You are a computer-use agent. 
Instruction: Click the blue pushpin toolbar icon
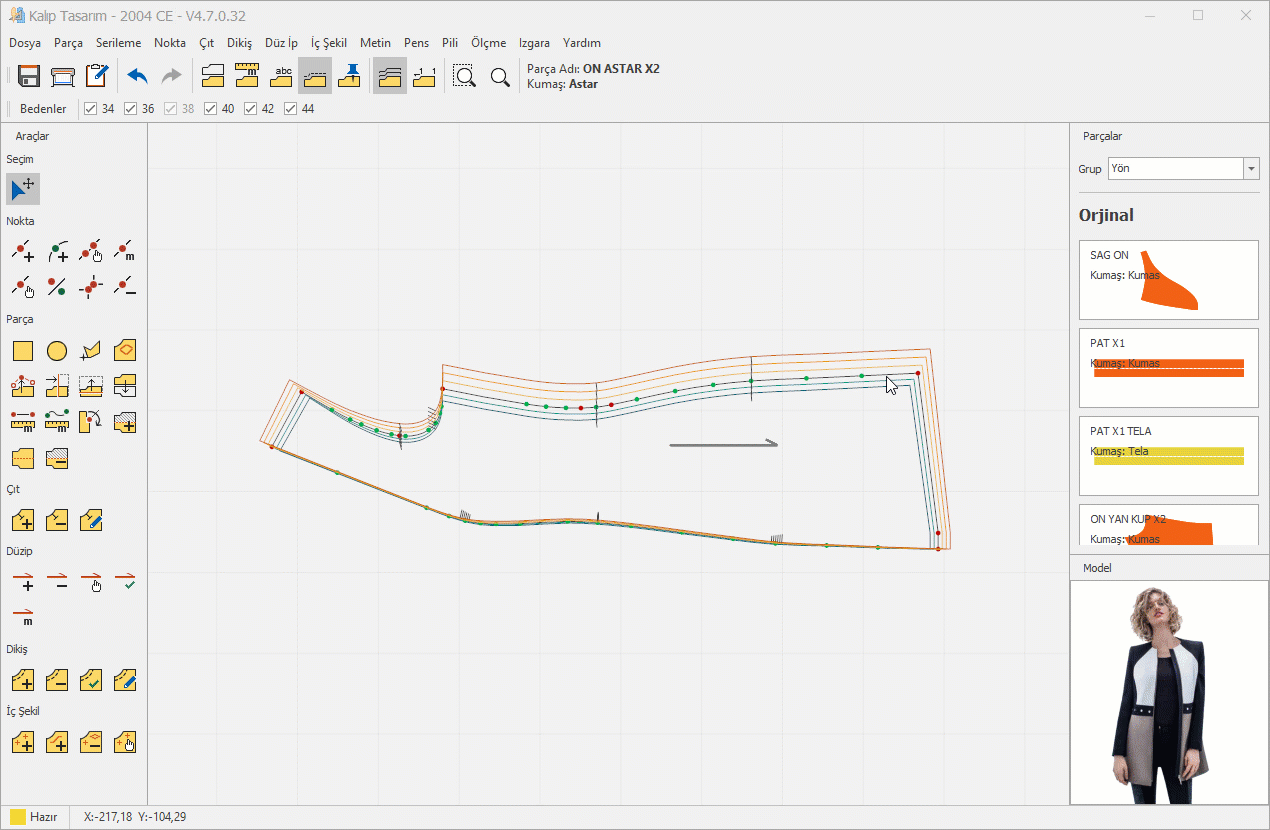coord(350,76)
